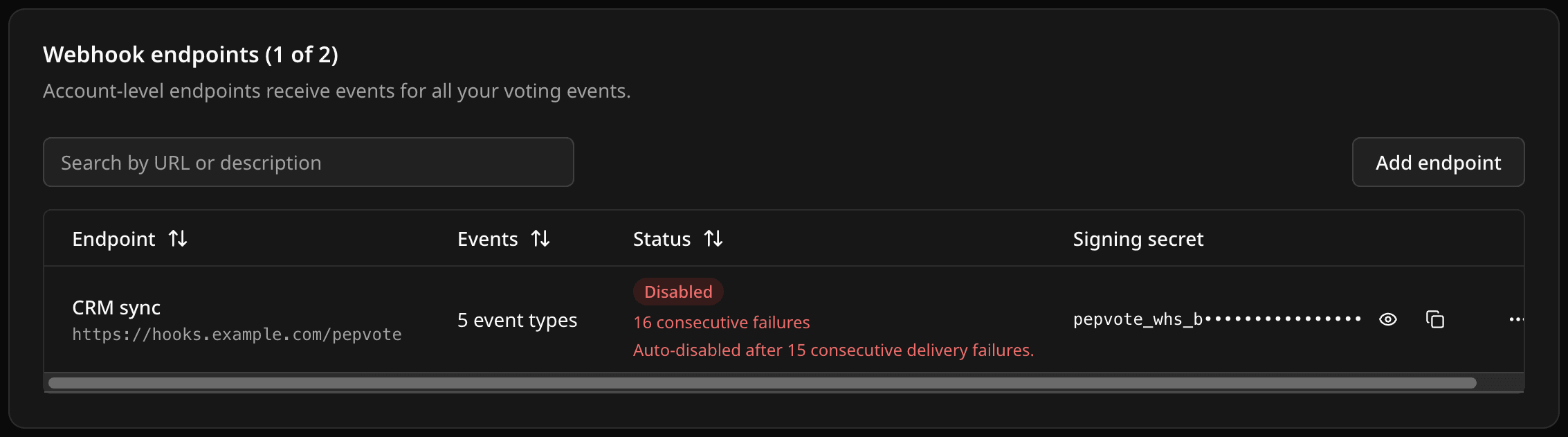
Task: Click the Webhook endpoints (1 of 2) heading
Action: (190, 55)
